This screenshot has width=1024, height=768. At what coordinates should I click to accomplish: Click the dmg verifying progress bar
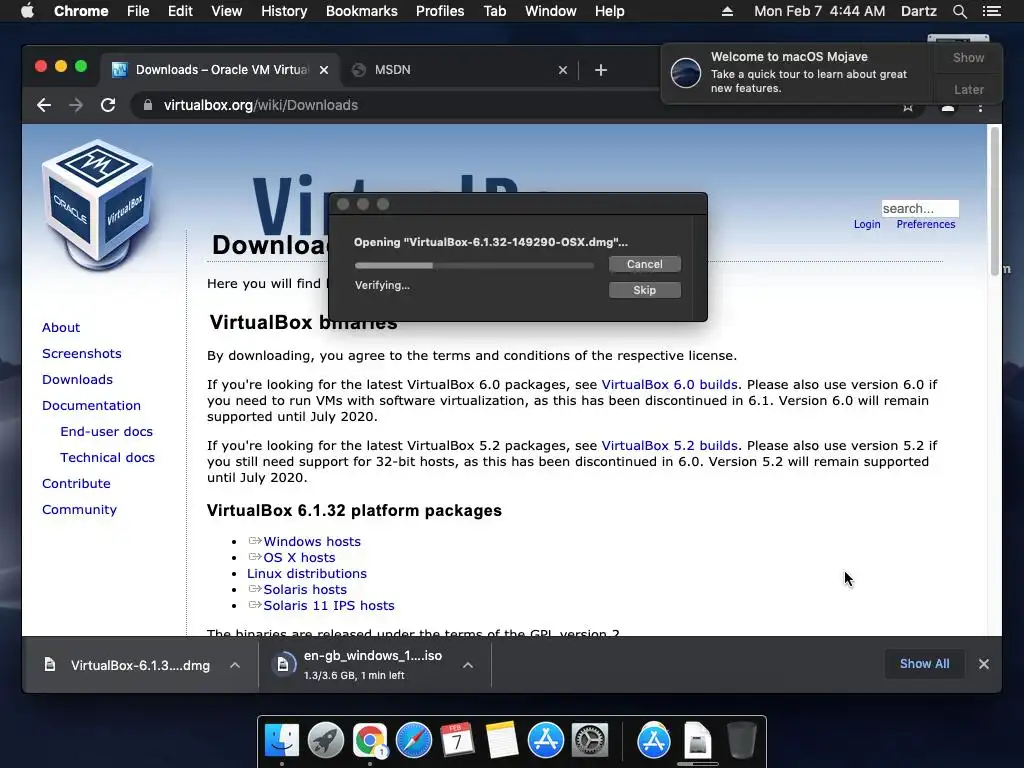pos(474,265)
